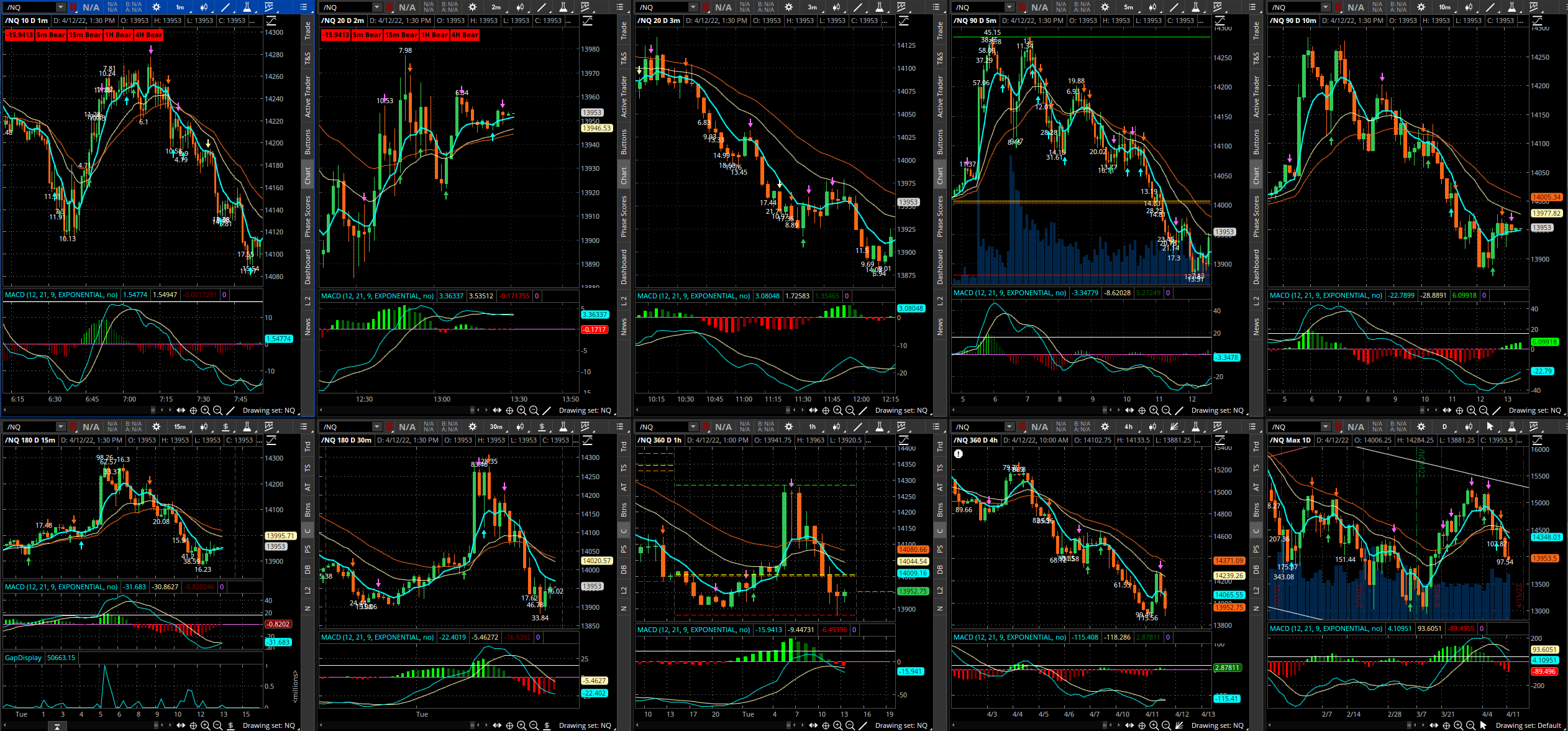Toggle red link indicator in 1h chart toolbar
This screenshot has width=1568, height=731.
[x=706, y=427]
